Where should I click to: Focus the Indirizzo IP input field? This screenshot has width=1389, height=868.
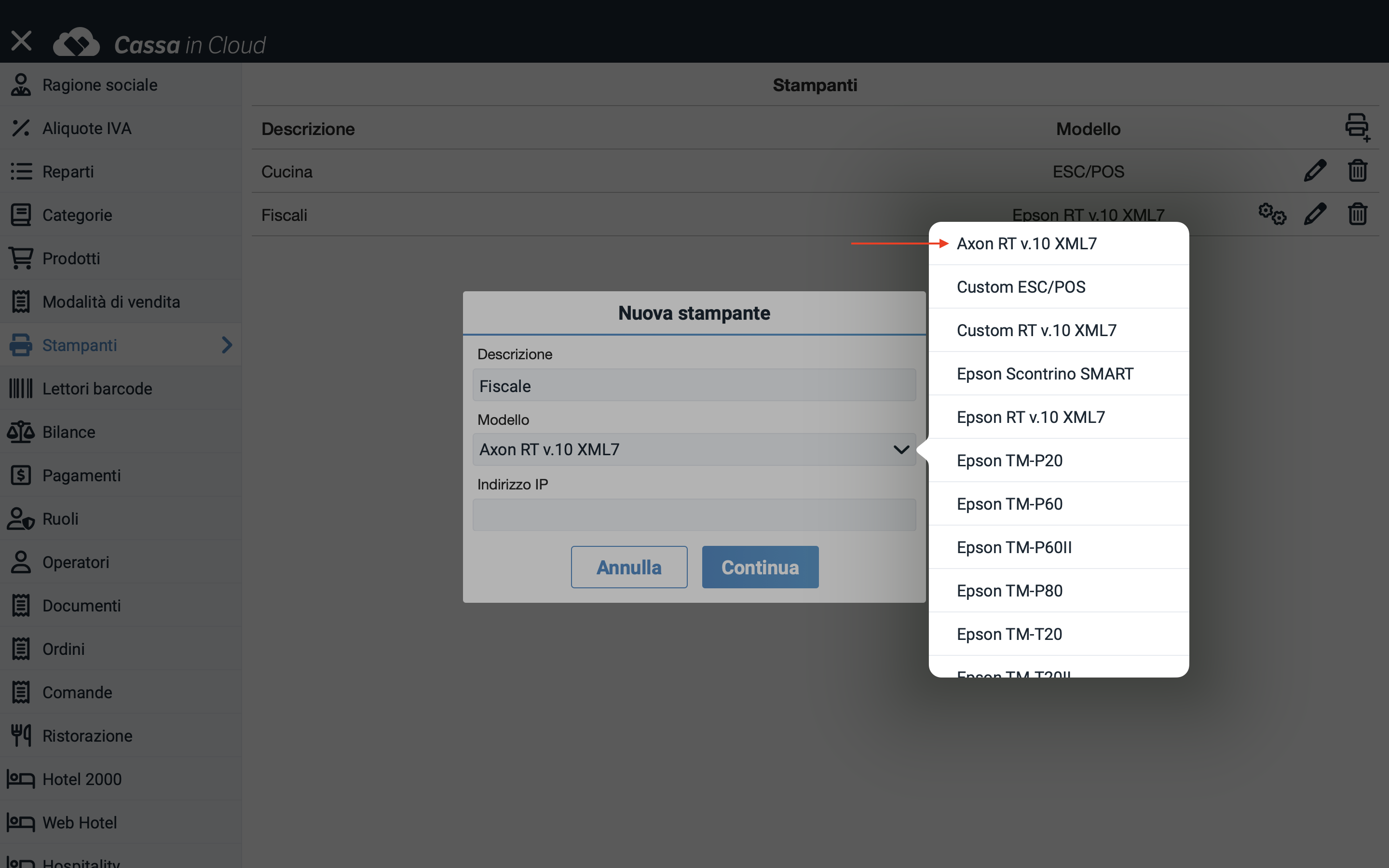694,515
